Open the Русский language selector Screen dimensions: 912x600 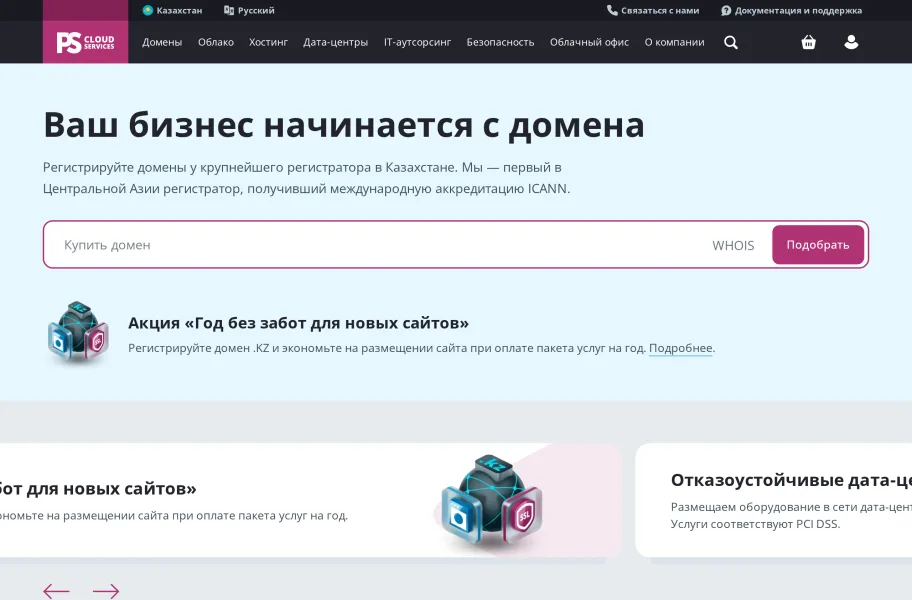coord(249,10)
